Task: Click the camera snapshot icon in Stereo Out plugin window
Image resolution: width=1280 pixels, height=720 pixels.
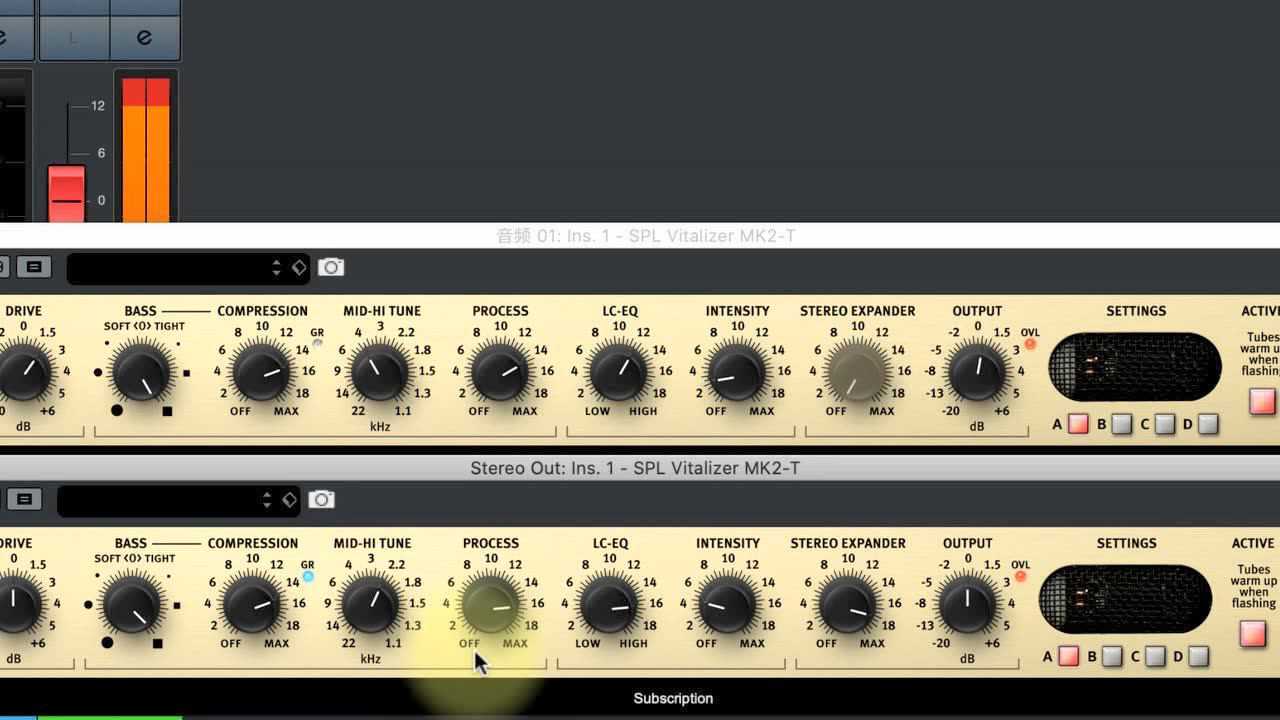Action: (x=321, y=499)
